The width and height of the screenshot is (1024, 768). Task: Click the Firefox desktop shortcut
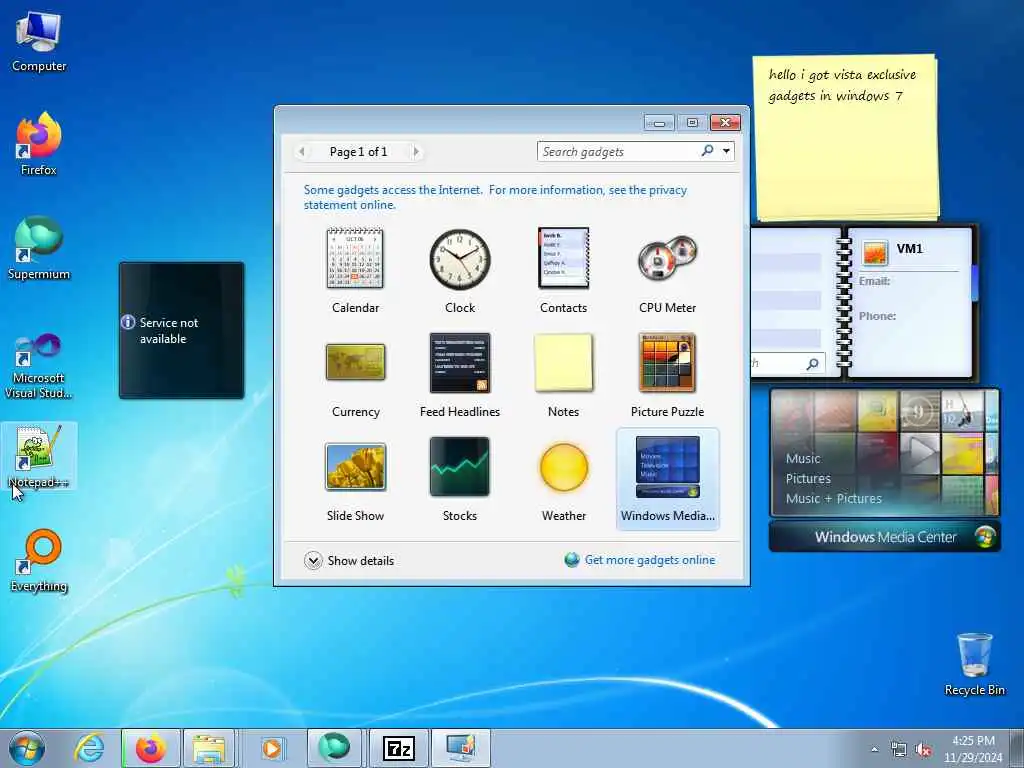(x=39, y=144)
